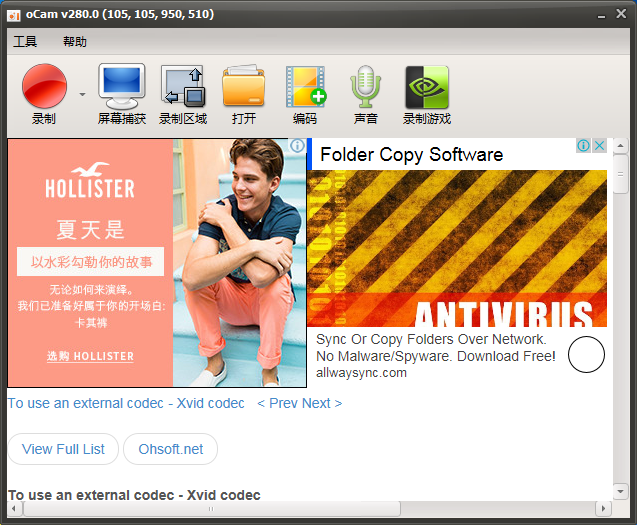Select the Screen Capture monitor icon
This screenshot has width=637, height=525.
click(122, 86)
